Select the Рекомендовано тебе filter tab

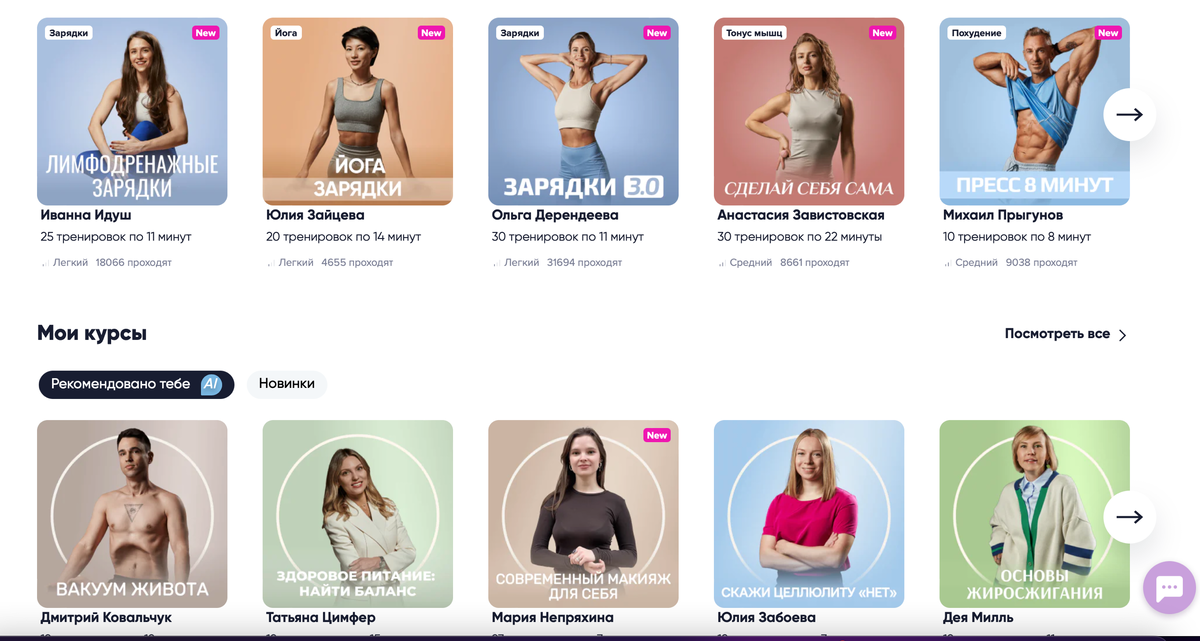tap(136, 384)
